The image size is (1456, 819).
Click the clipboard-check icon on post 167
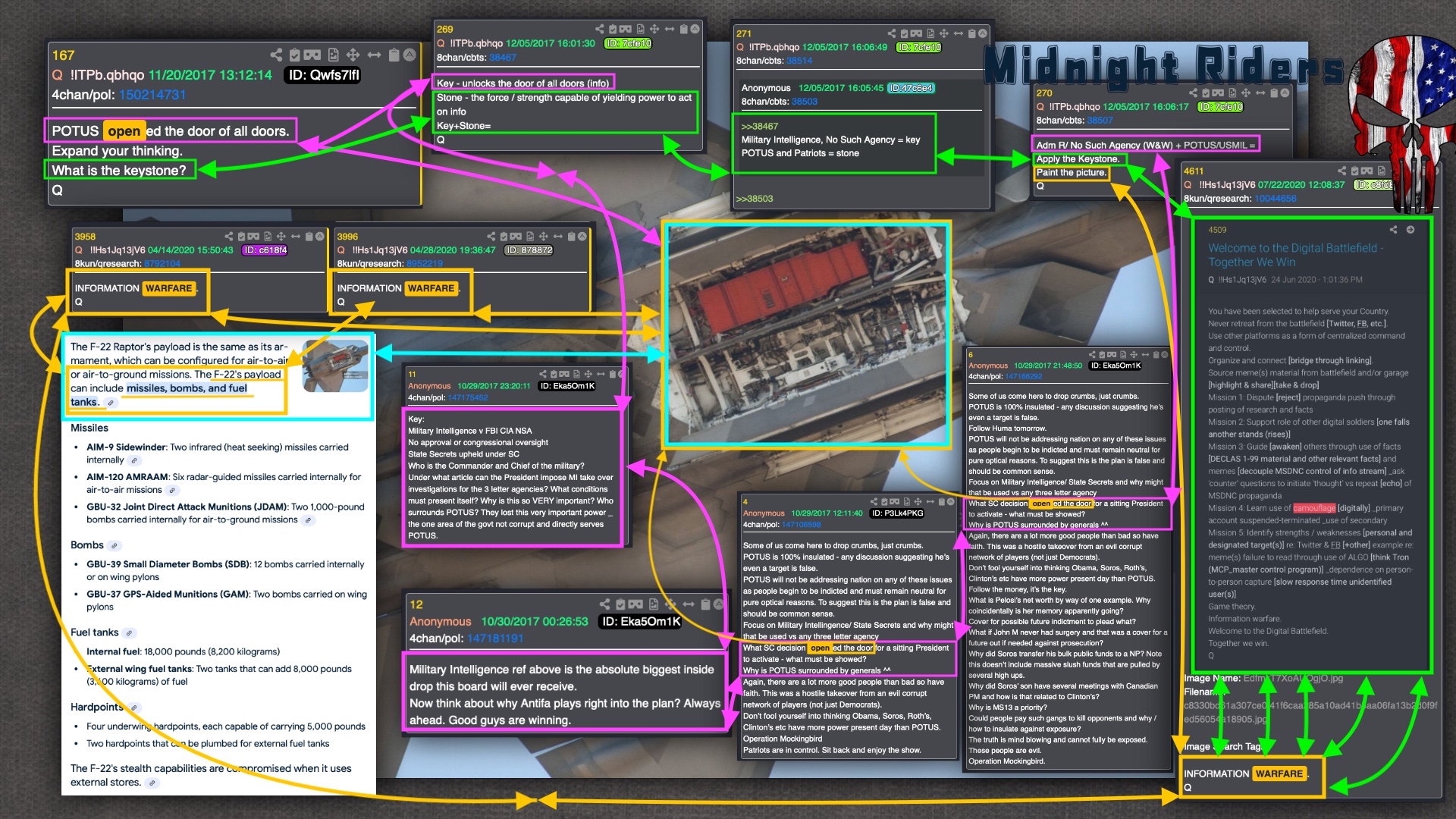(295, 55)
